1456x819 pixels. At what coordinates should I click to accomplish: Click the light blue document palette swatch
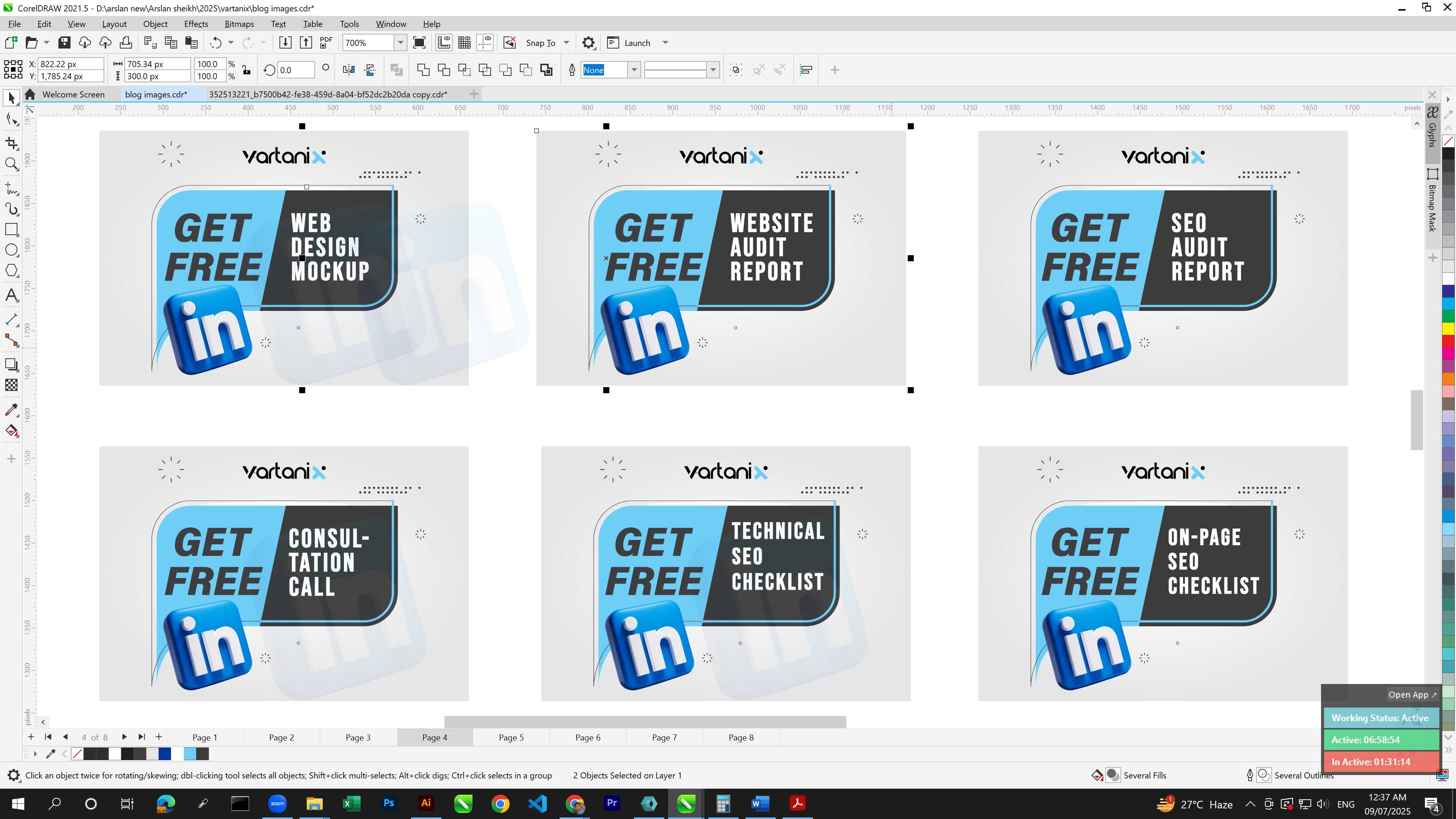190,753
